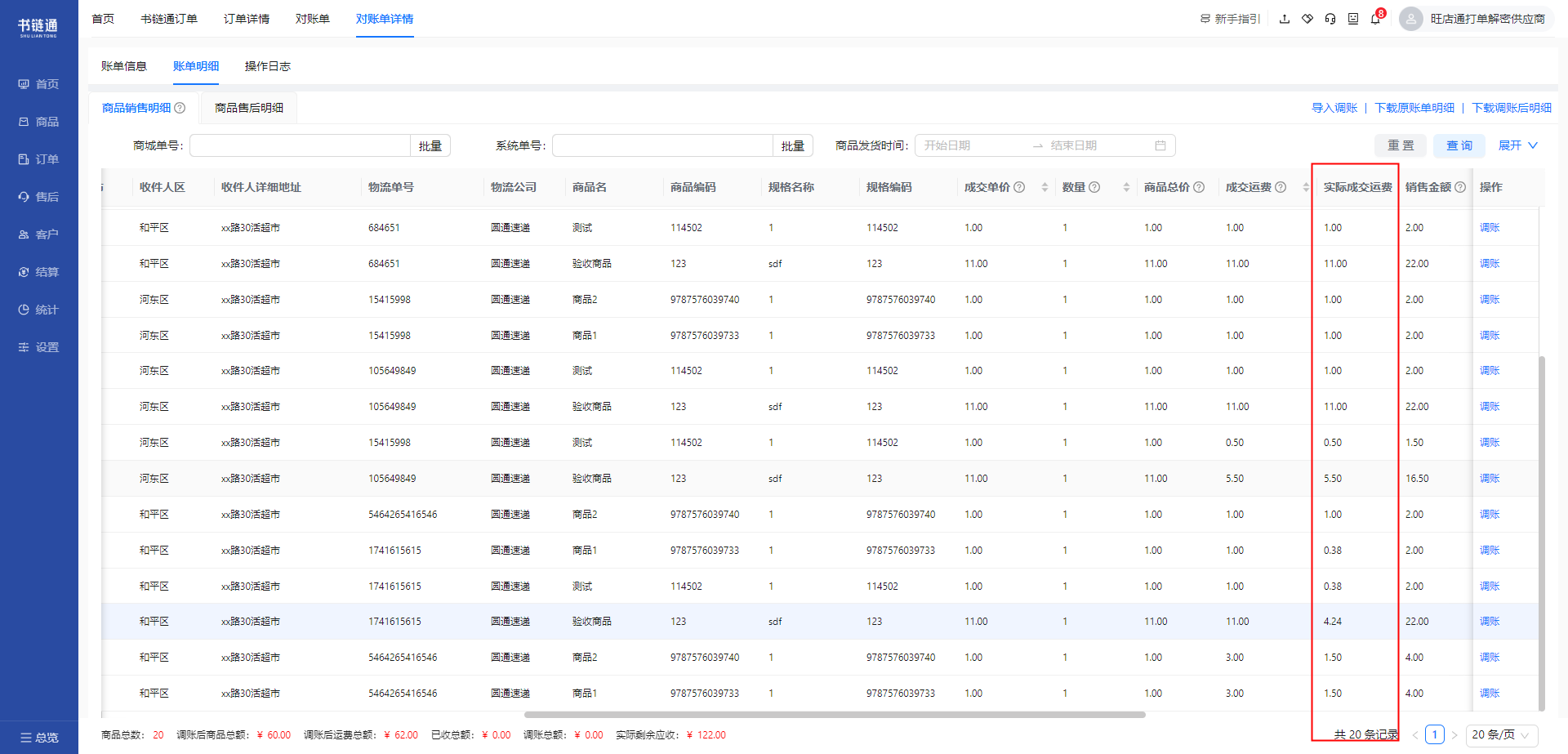Open 旺店通打单解密供应商 account menu
The height and width of the screenshot is (754, 1568).
click(x=1487, y=19)
